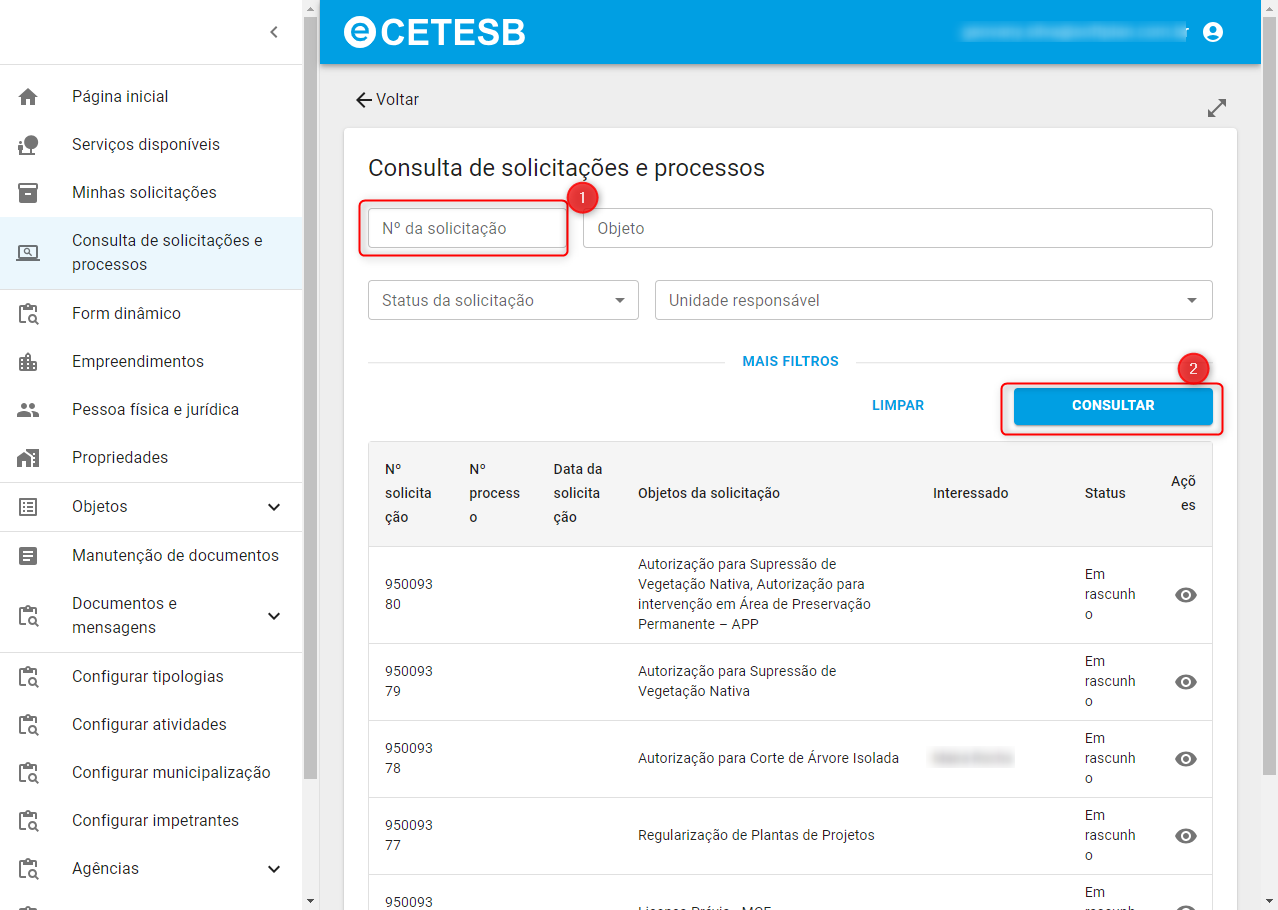Viewport: 1278px width, 910px height.
Task: Expand the Objetos sidebar menu
Action: point(274,507)
